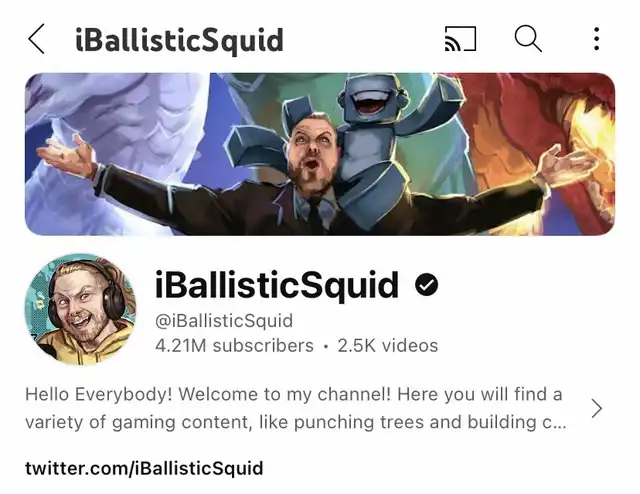This screenshot has height=494, width=640.
Task: Open the Cast to device icon
Action: (460, 39)
